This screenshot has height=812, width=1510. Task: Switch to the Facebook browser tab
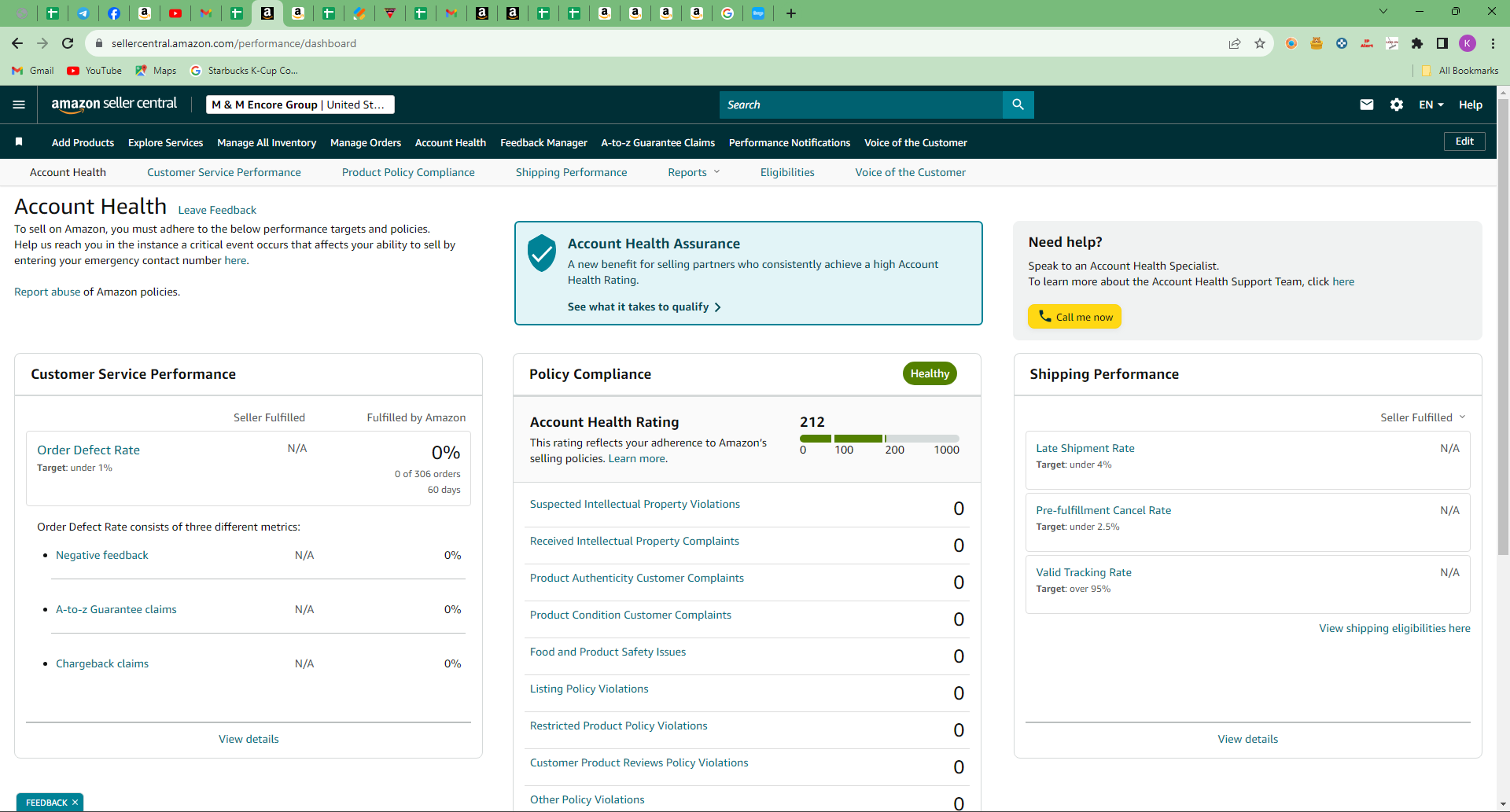[113, 13]
